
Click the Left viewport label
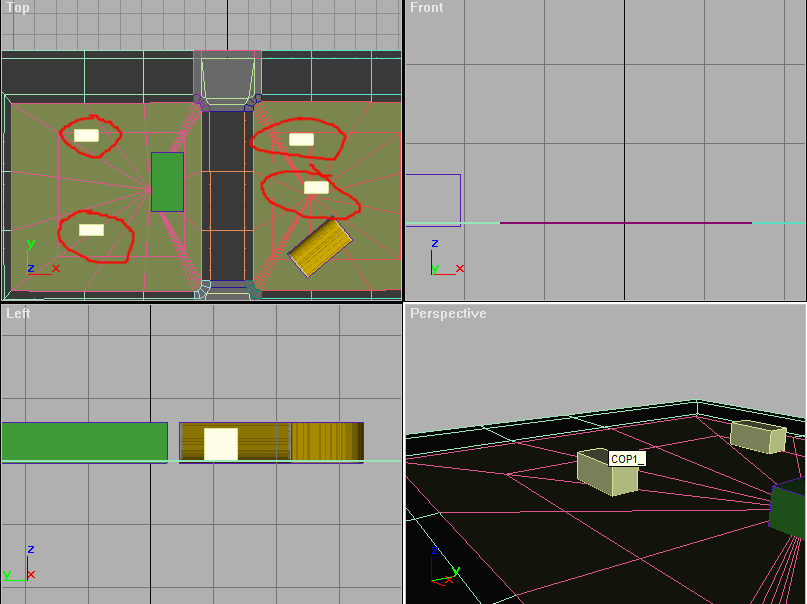click(x=18, y=314)
